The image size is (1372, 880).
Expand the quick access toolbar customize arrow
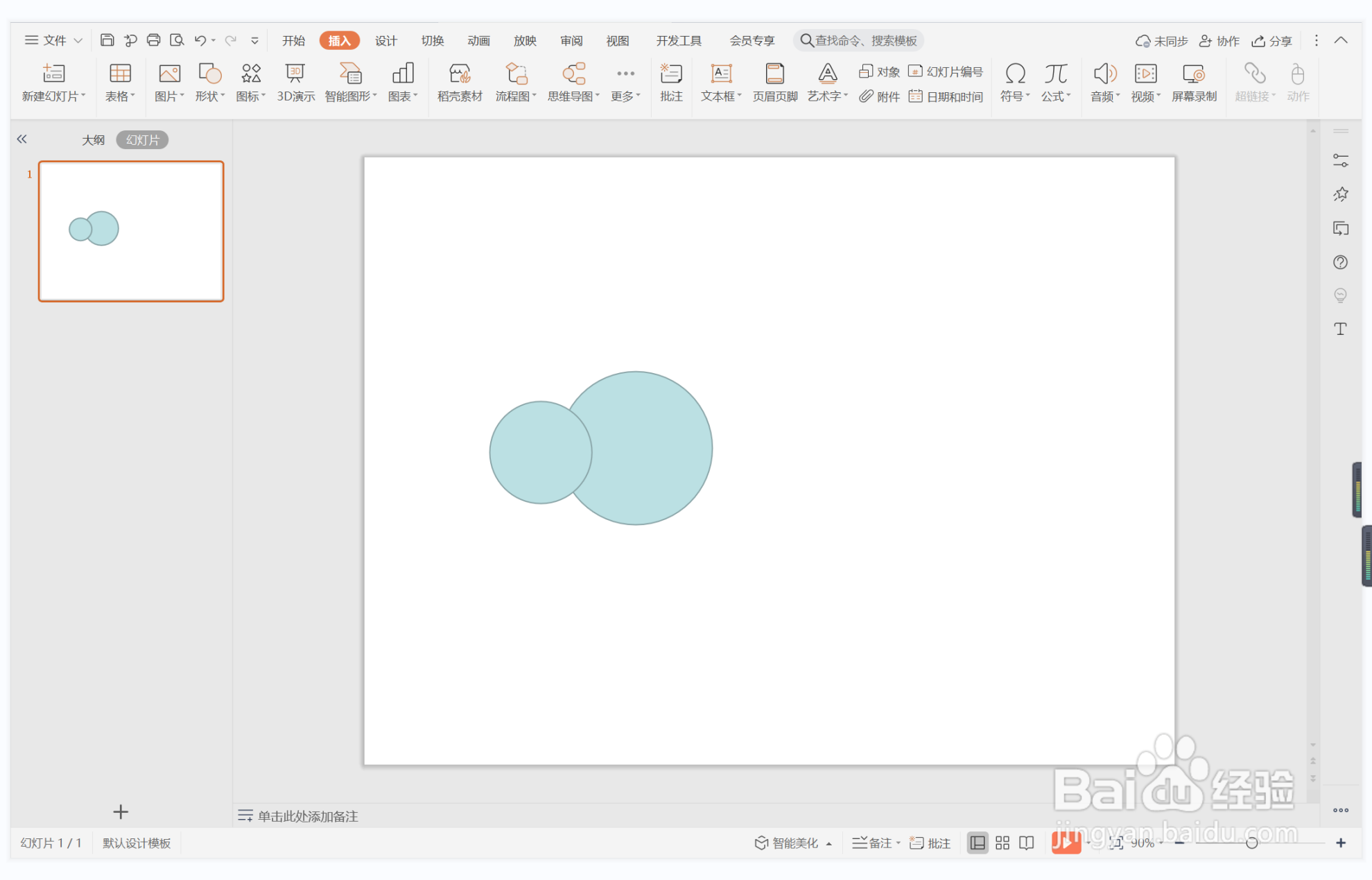click(254, 40)
